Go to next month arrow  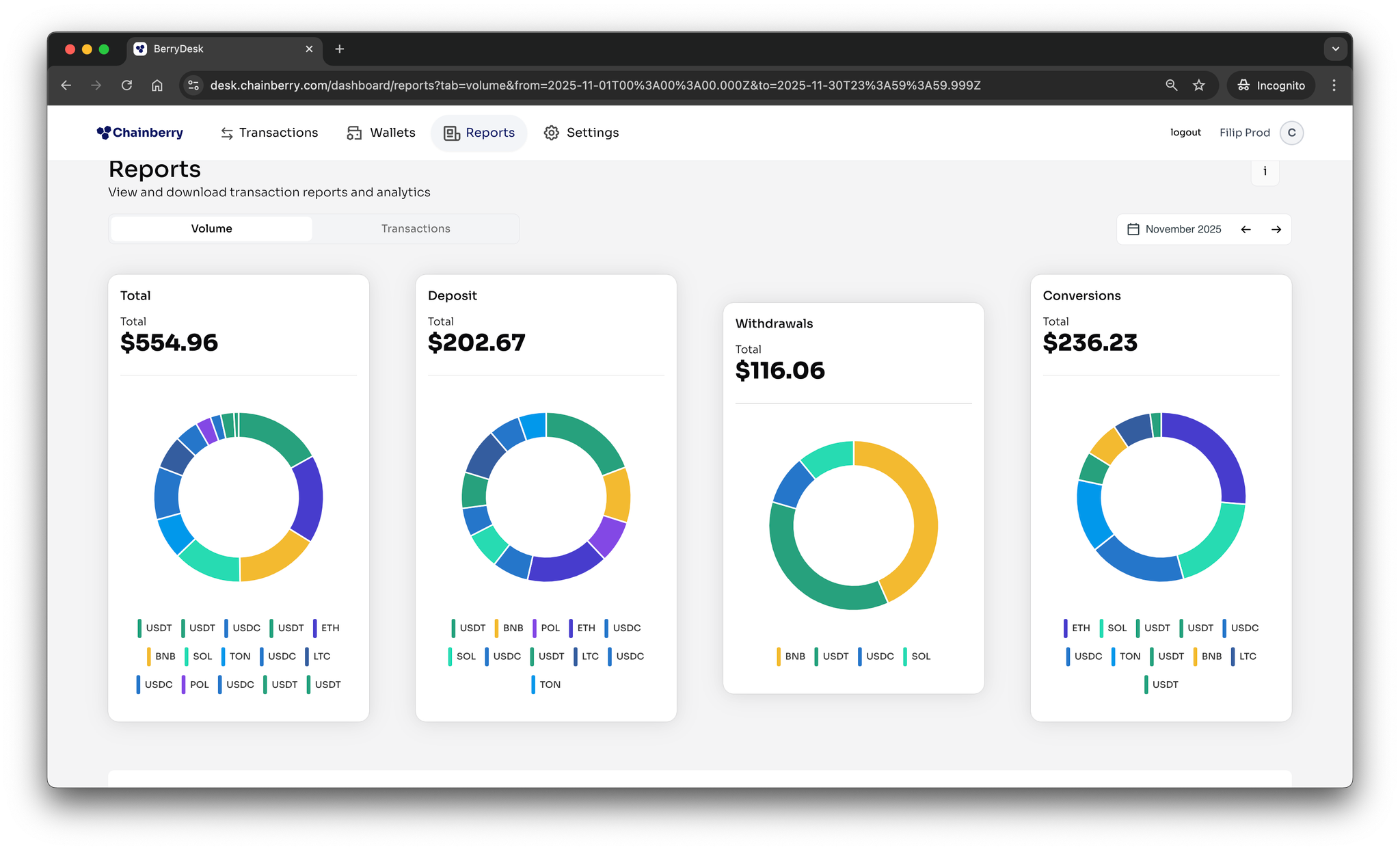[x=1276, y=230]
